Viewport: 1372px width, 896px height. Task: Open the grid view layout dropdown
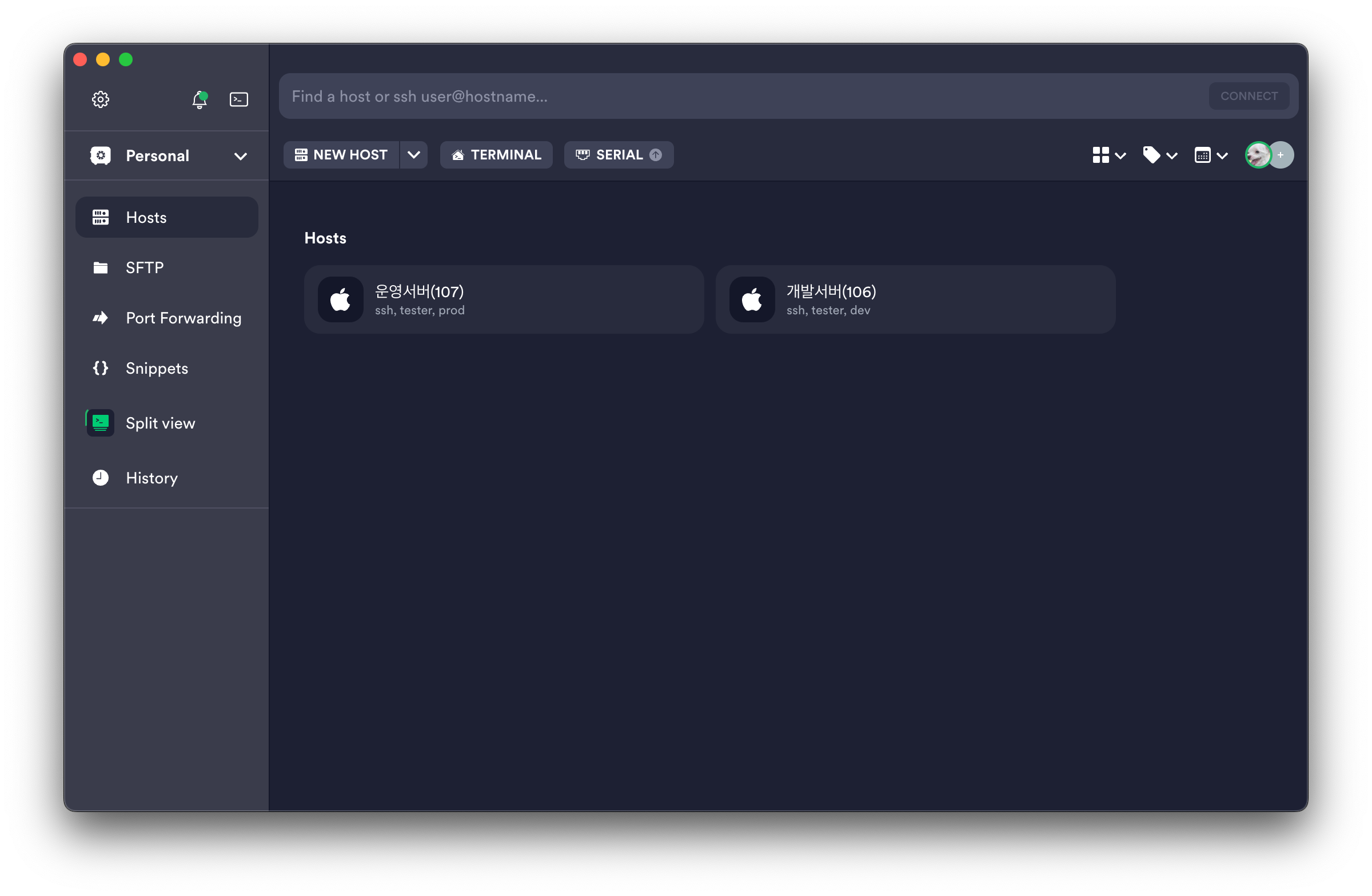click(1108, 155)
